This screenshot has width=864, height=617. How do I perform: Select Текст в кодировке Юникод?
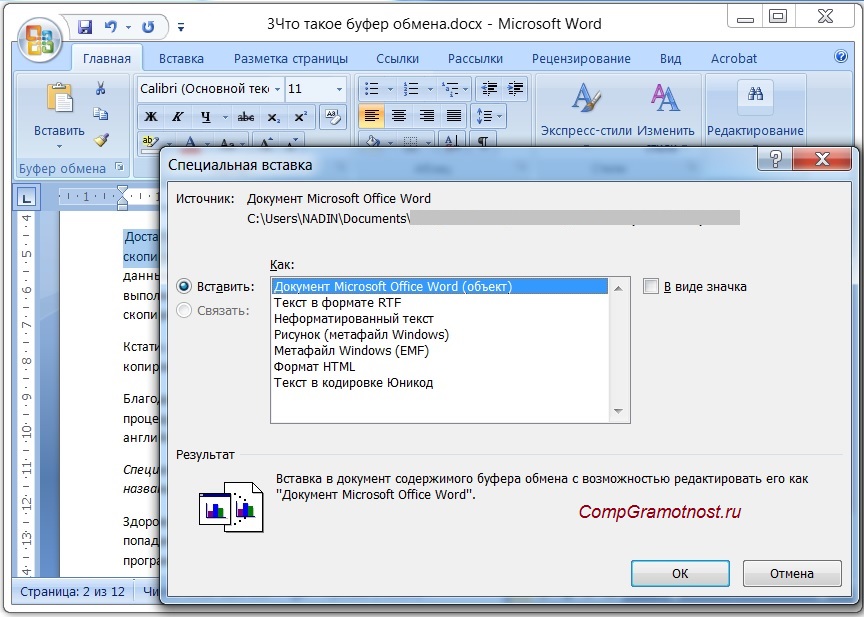[440, 383]
